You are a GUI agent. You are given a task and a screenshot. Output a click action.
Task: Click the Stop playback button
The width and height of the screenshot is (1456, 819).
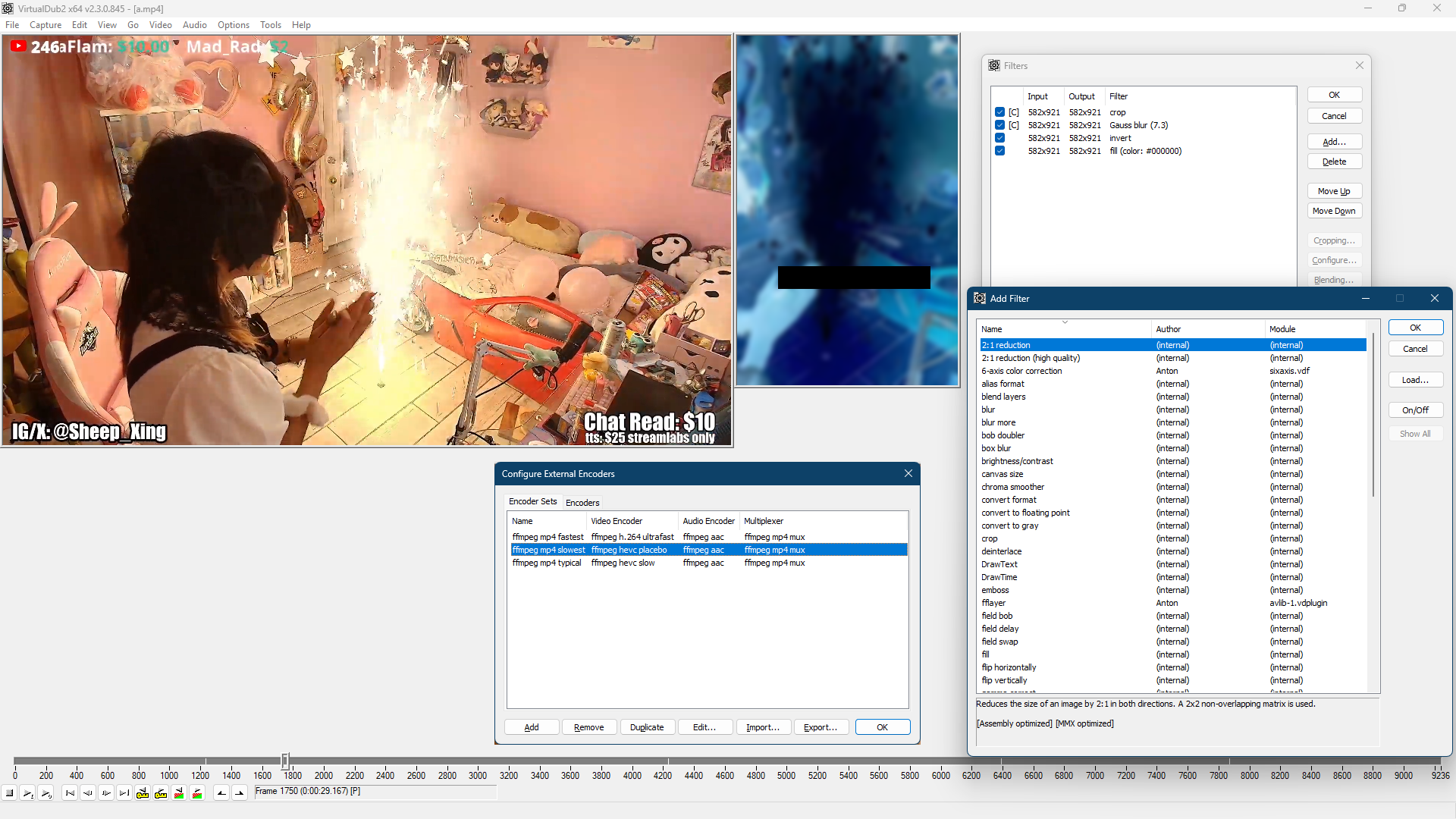click(x=10, y=793)
